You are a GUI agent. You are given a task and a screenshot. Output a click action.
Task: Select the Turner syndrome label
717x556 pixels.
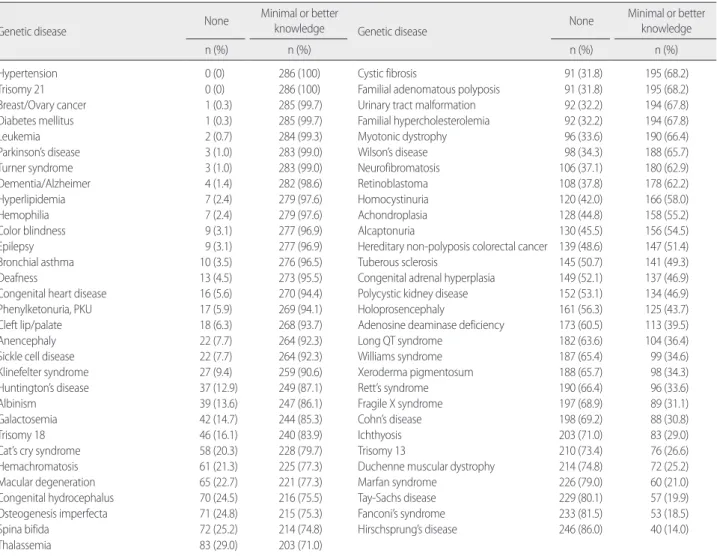[36, 168]
